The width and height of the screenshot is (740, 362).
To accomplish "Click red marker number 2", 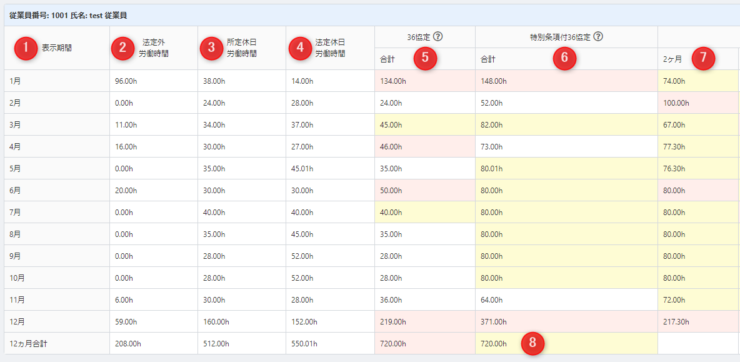I will click(123, 49).
